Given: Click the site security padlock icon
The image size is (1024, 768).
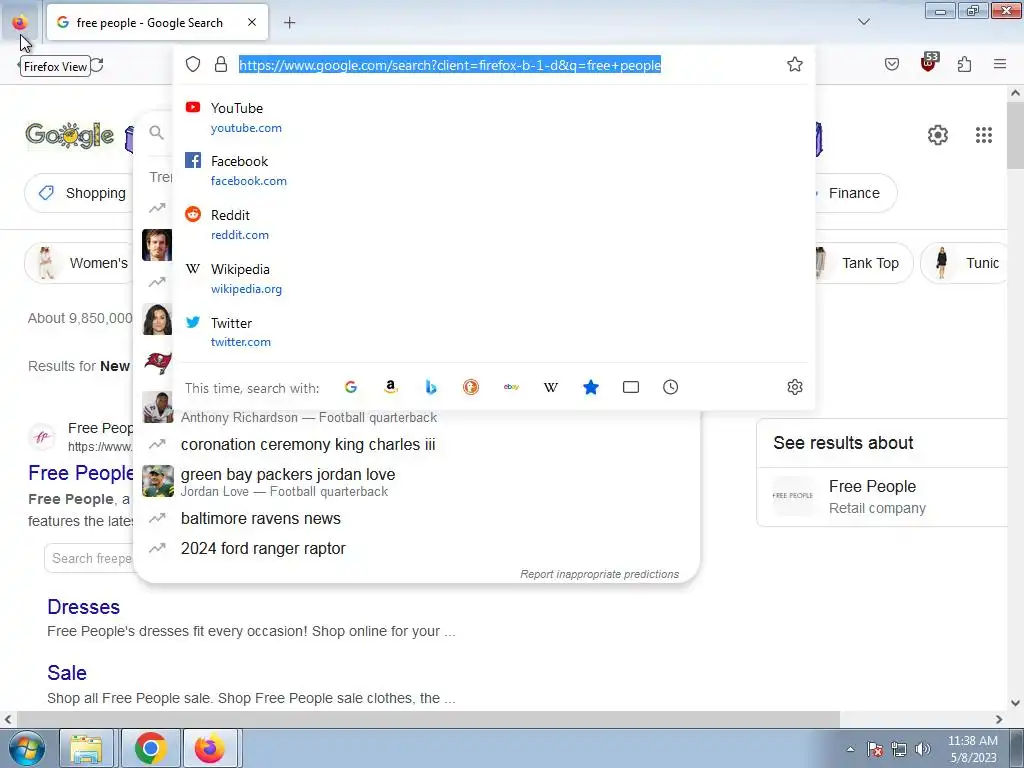Looking at the screenshot, I should (x=221, y=64).
